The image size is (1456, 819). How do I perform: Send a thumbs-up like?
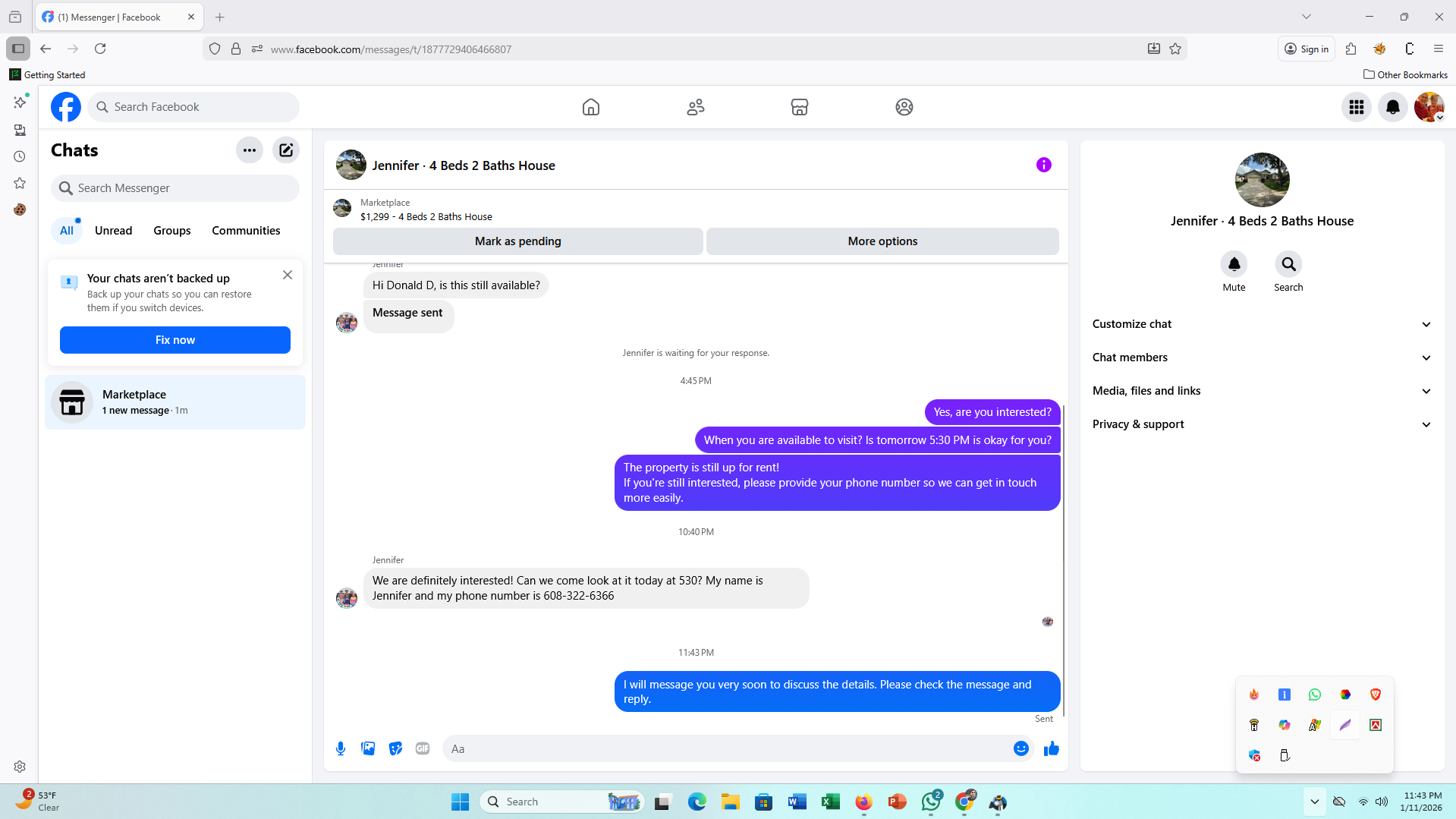coord(1051,748)
